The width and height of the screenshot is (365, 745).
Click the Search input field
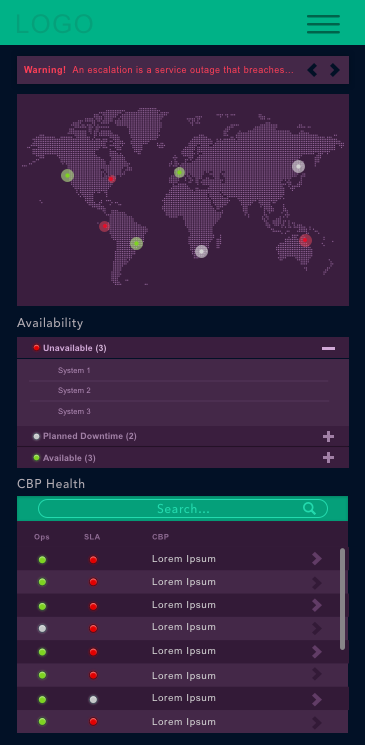[183, 508]
